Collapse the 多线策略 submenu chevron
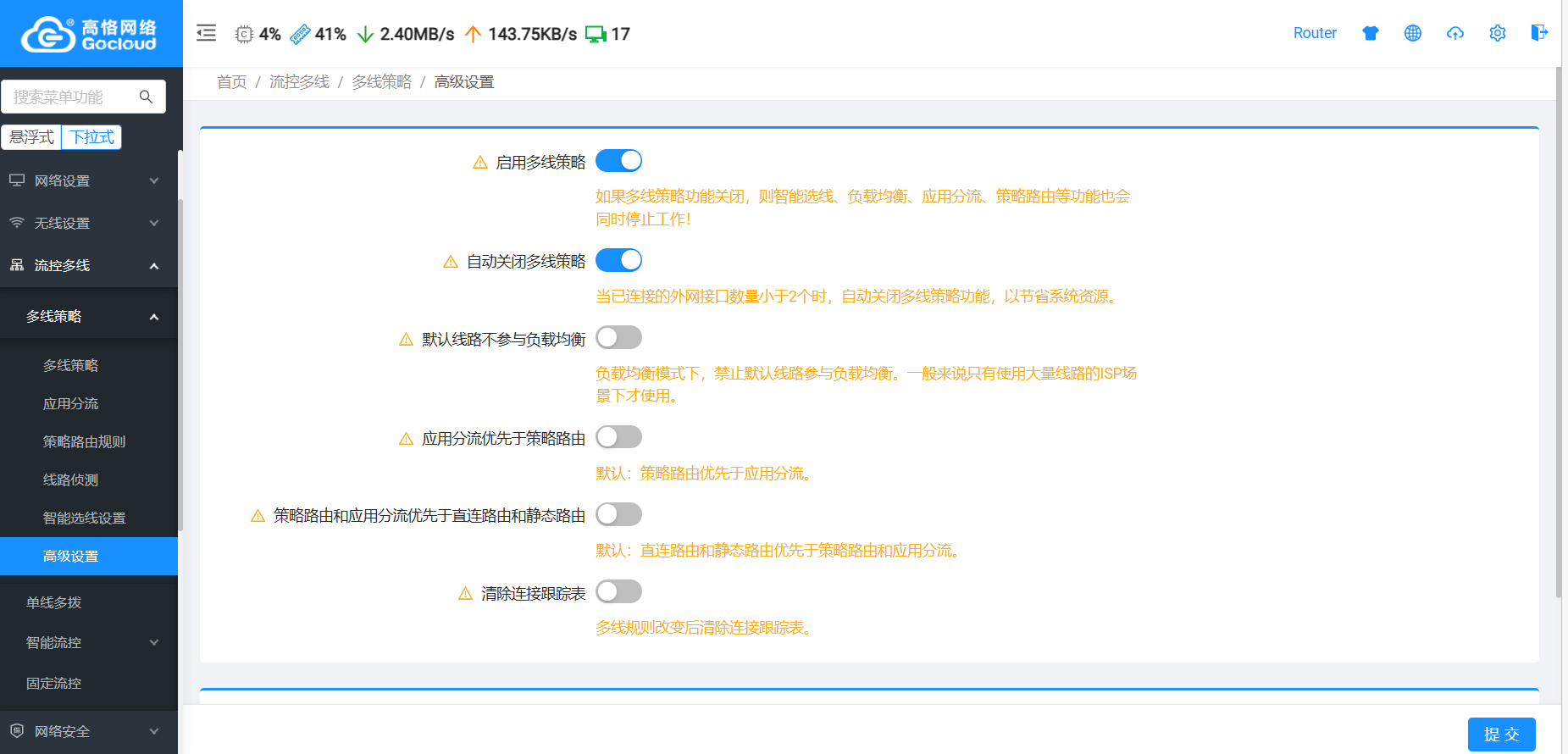Screen dimensions: 1568x754 (154, 317)
